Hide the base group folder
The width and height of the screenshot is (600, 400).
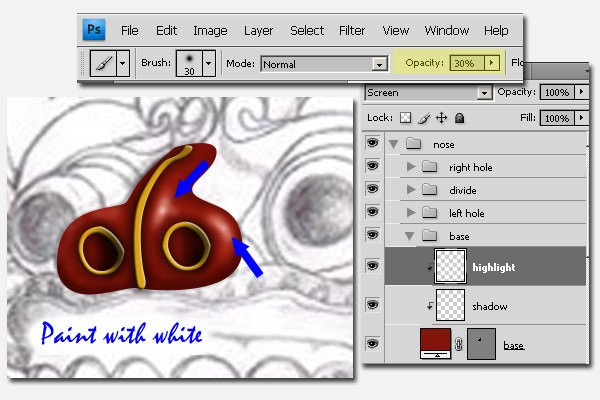tap(373, 235)
